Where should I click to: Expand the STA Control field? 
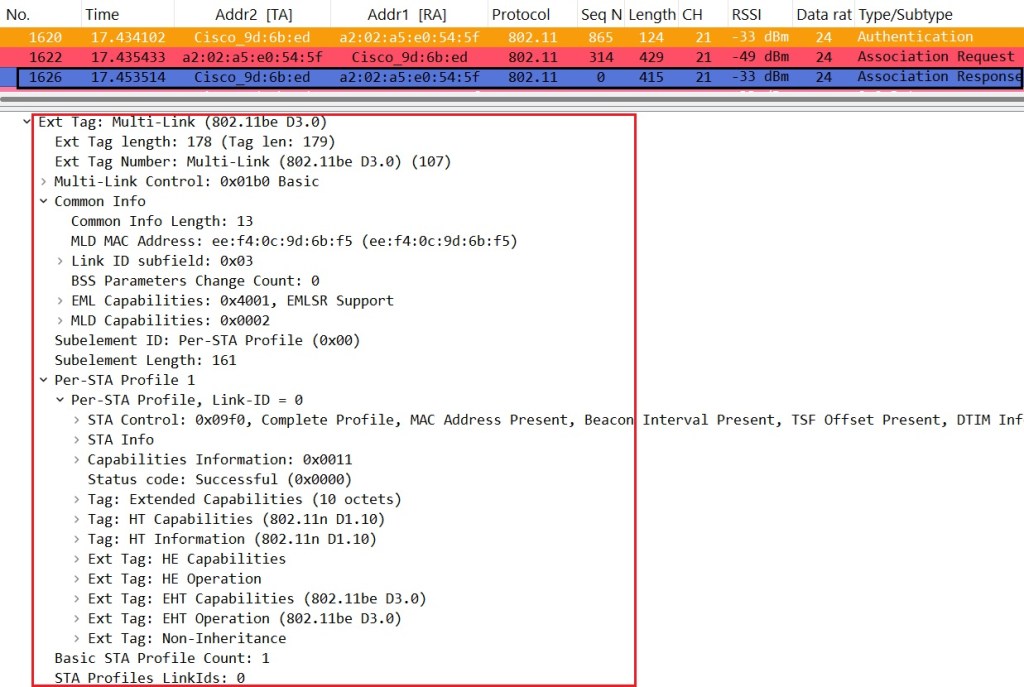coord(77,420)
